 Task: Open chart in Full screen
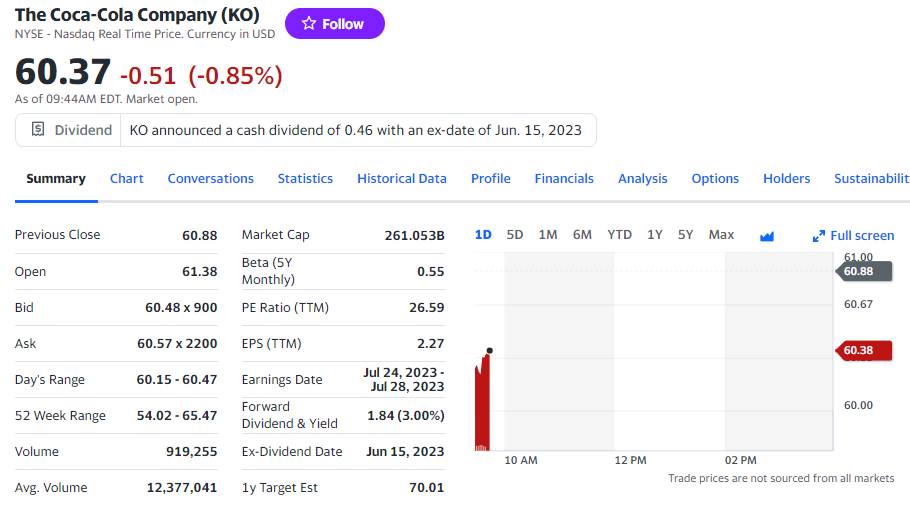pos(854,236)
